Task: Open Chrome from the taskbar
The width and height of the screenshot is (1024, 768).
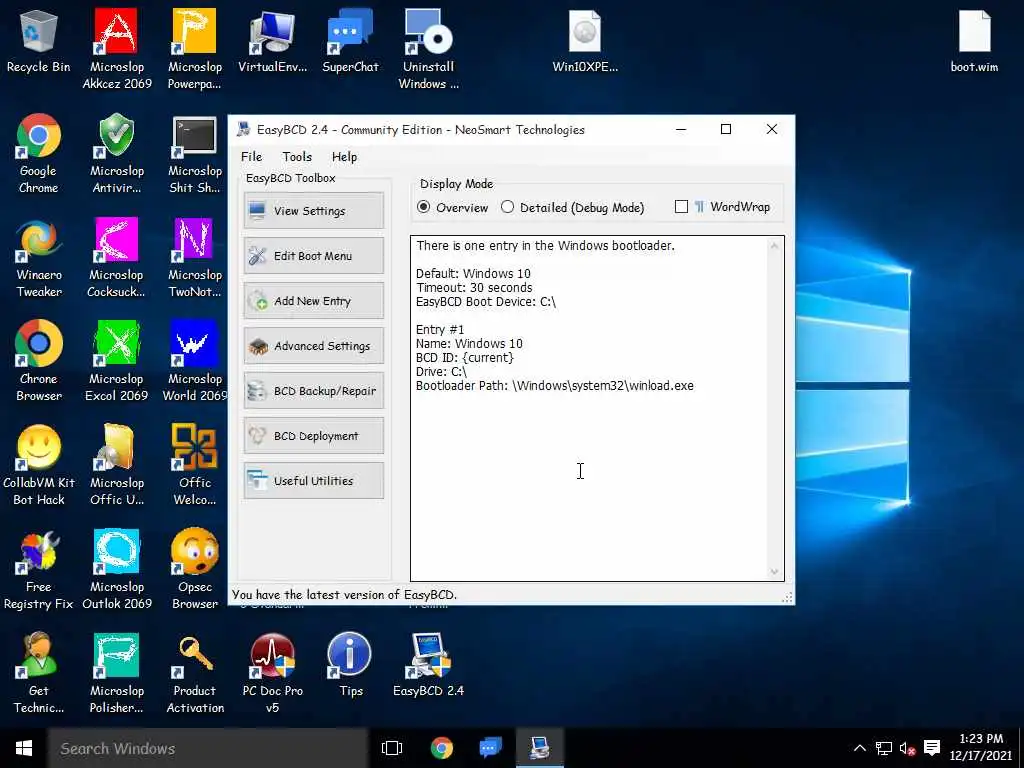Action: (x=442, y=748)
